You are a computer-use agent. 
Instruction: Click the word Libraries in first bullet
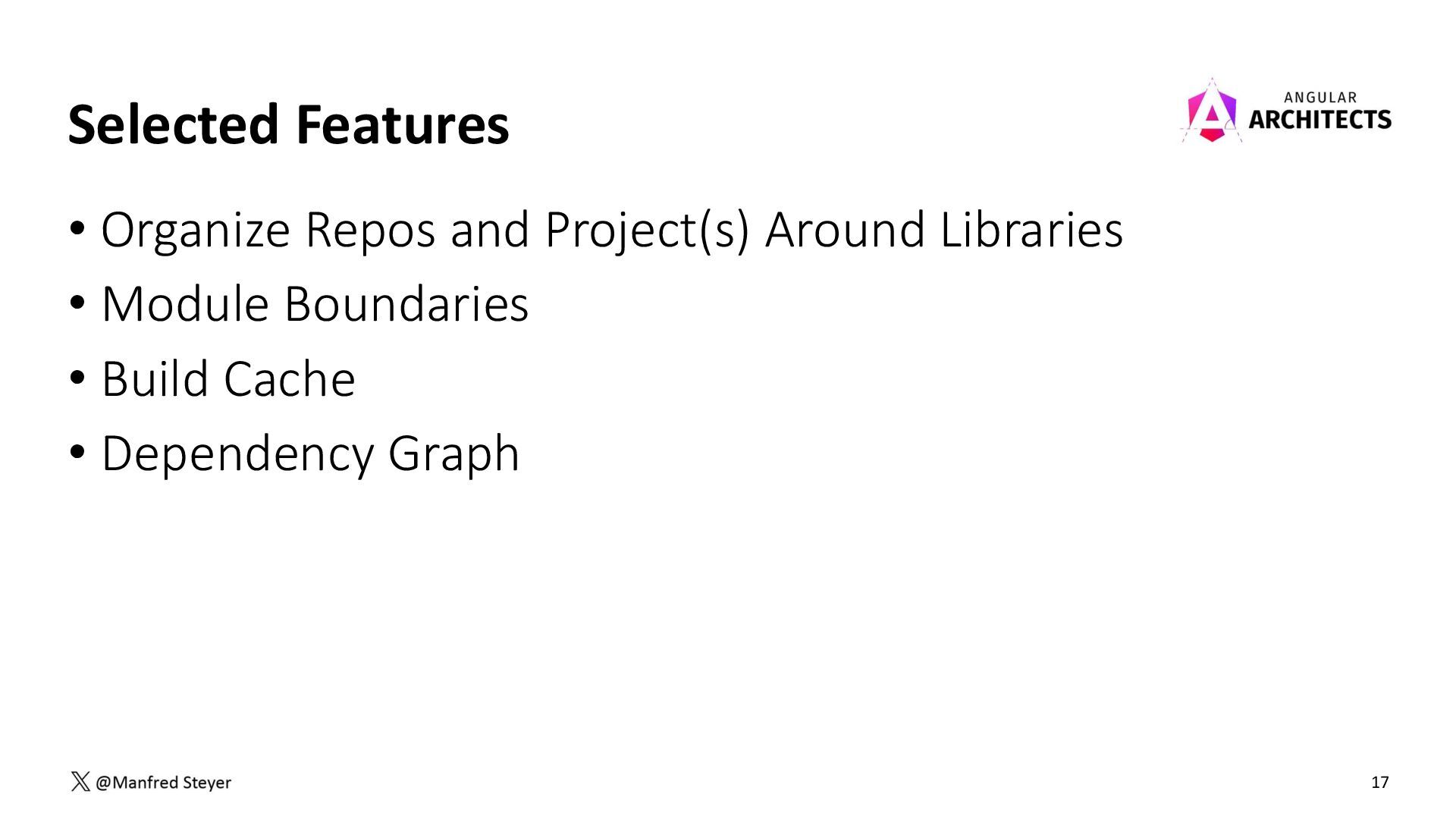[1031, 230]
